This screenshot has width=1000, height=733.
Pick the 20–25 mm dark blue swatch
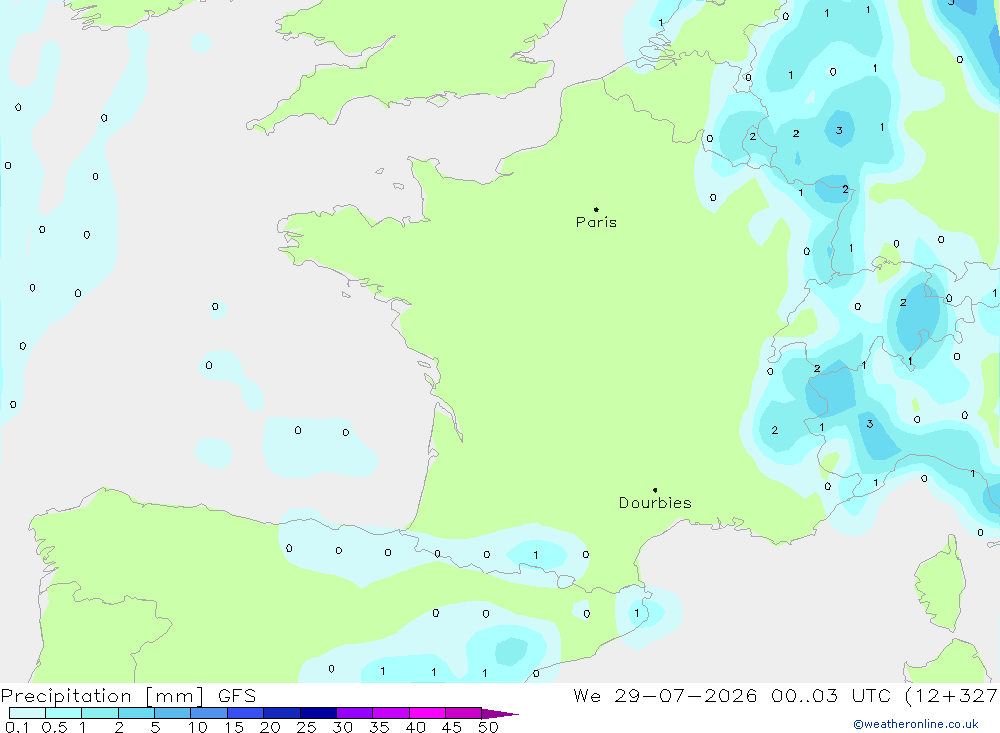[282, 713]
